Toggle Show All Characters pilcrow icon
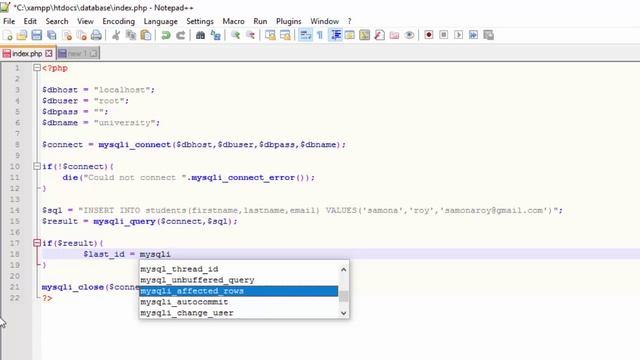The height and width of the screenshot is (360, 640). (x=320, y=35)
